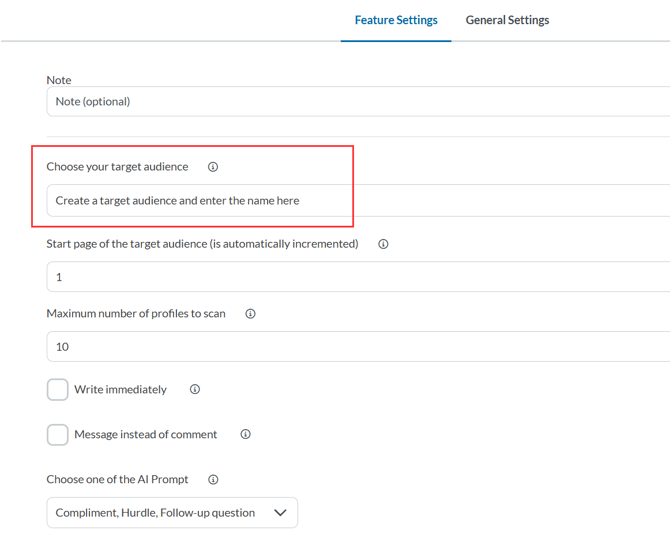Image resolution: width=670 pixels, height=546 pixels.
Task: Click the Write immediately label text
Action: coord(120,390)
